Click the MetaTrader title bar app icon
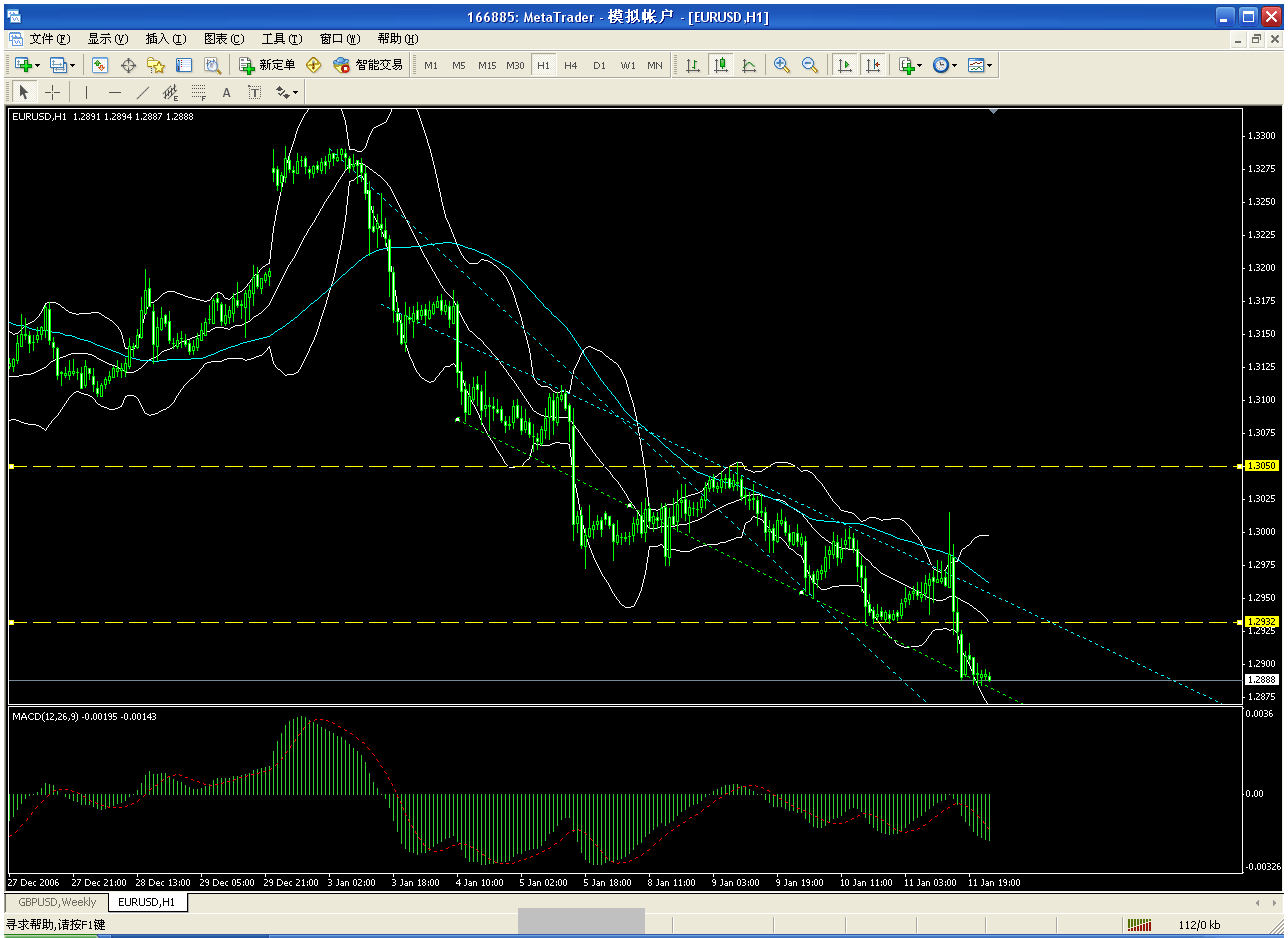Screen dimensions: 1288x938 (x=15, y=16)
